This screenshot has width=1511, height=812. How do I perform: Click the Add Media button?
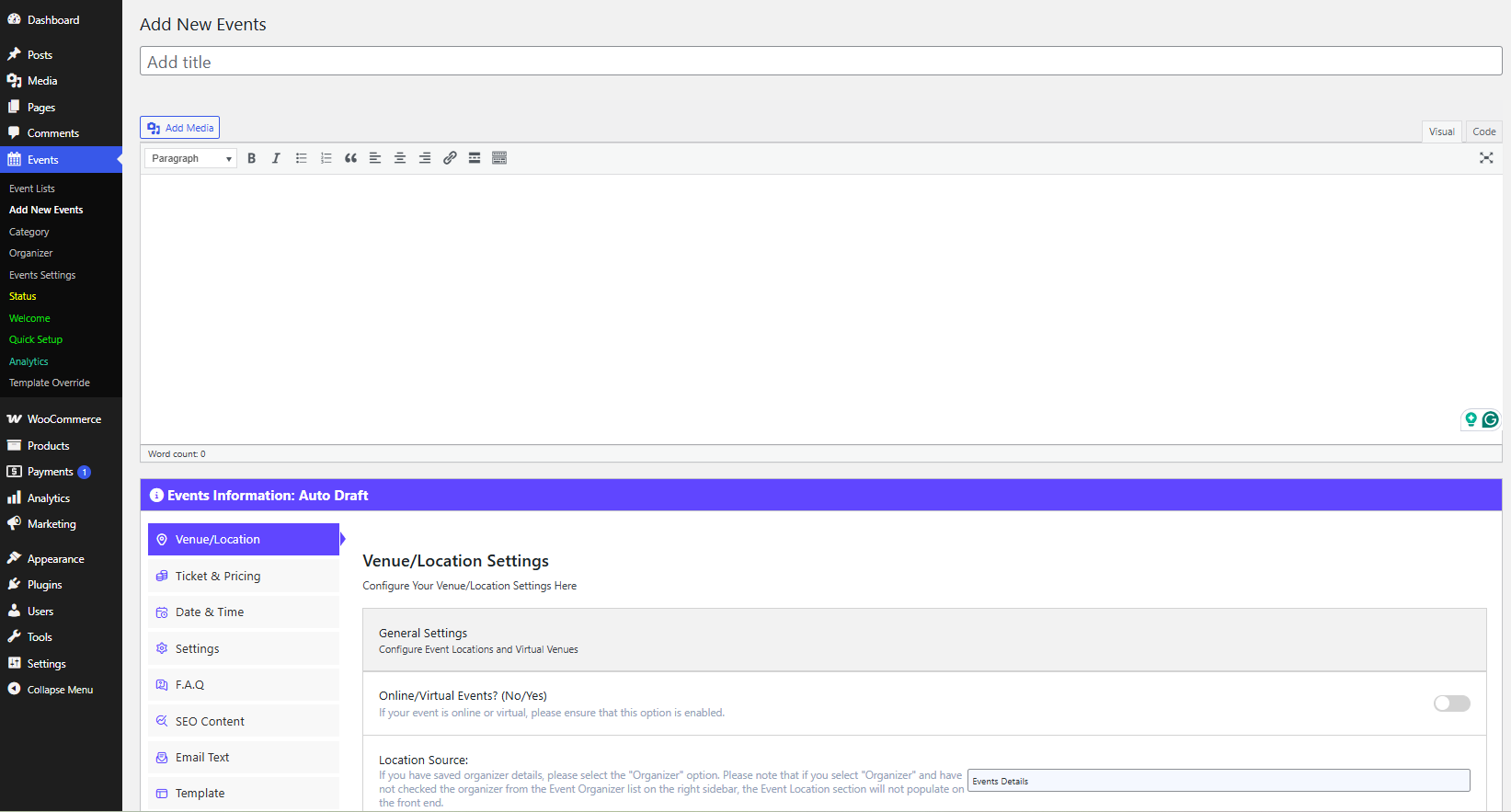point(180,128)
